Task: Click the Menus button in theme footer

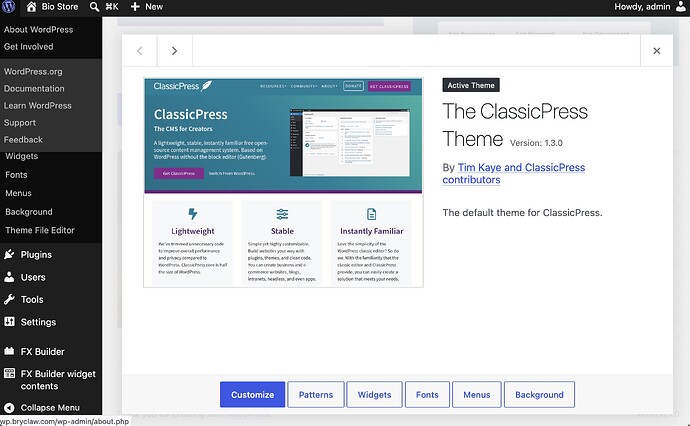Action: (477, 394)
